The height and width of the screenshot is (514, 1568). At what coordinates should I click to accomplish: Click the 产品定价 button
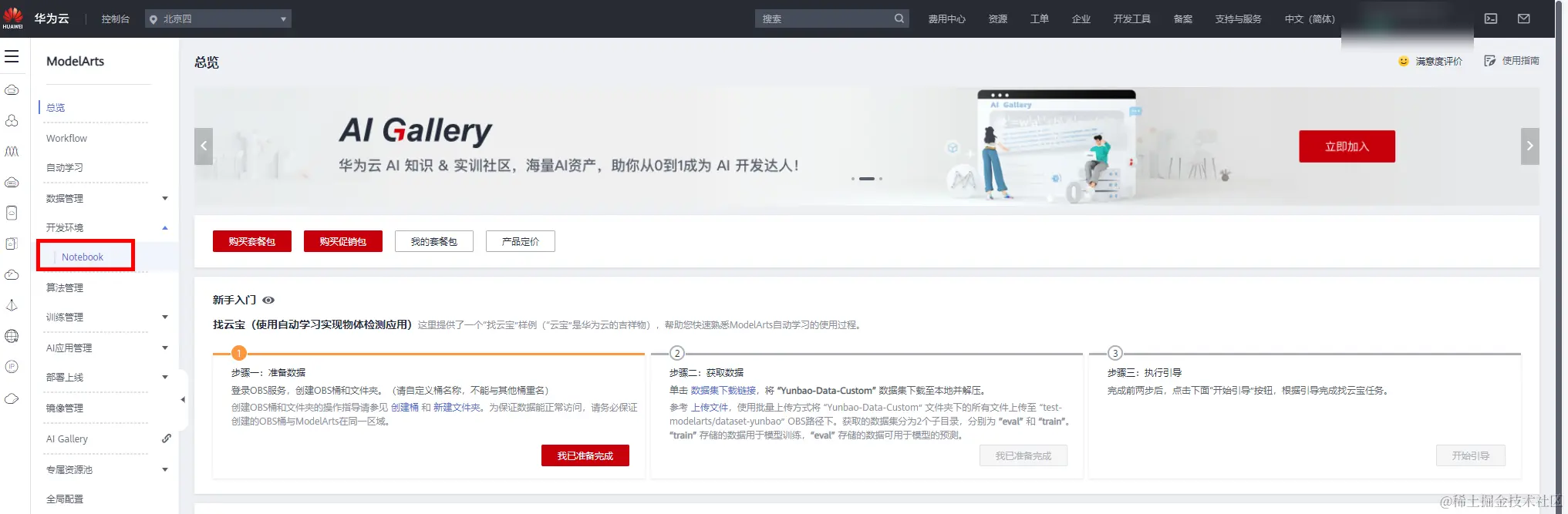521,241
